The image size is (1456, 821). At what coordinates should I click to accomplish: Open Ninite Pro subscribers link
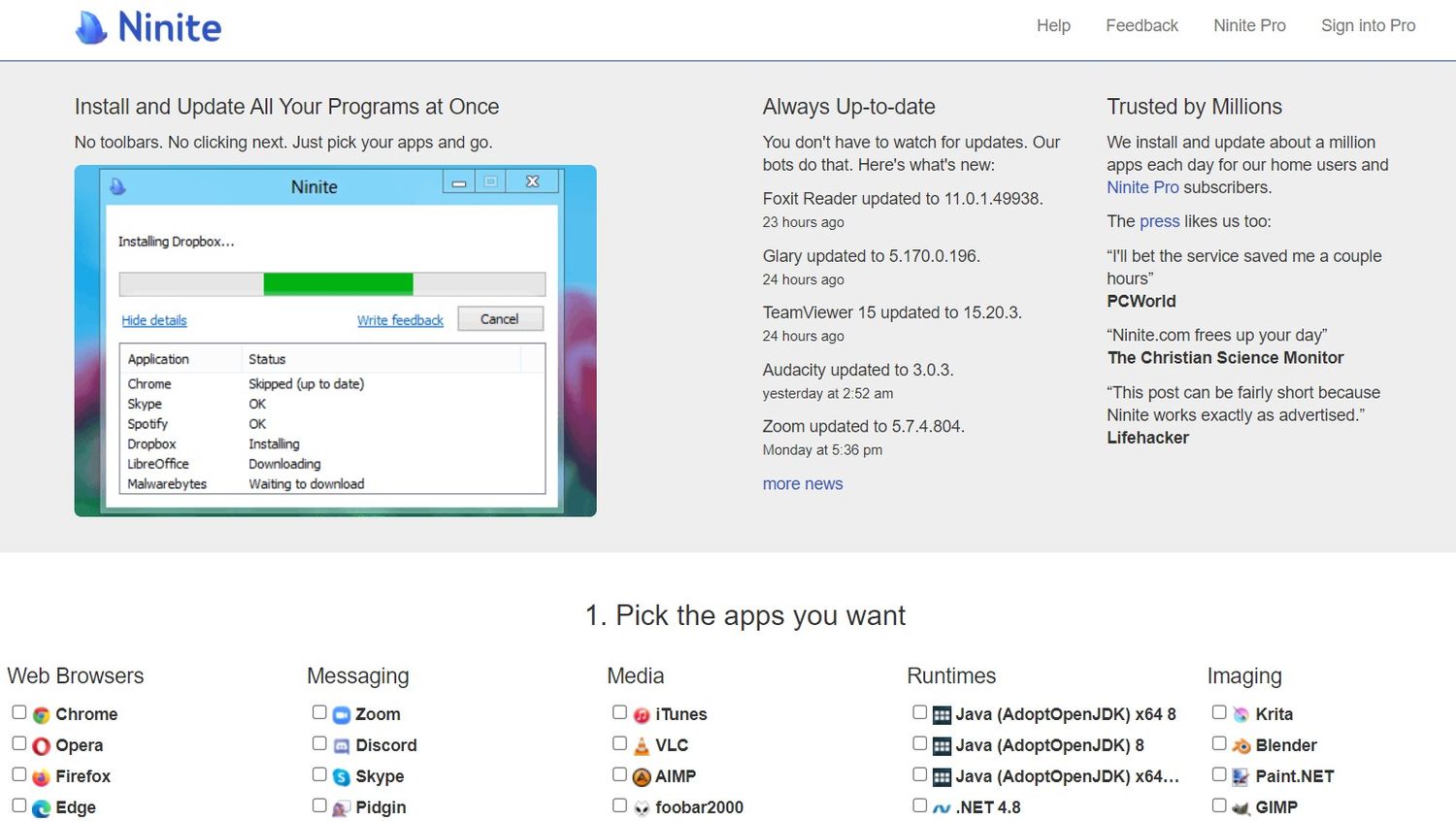point(1142,187)
